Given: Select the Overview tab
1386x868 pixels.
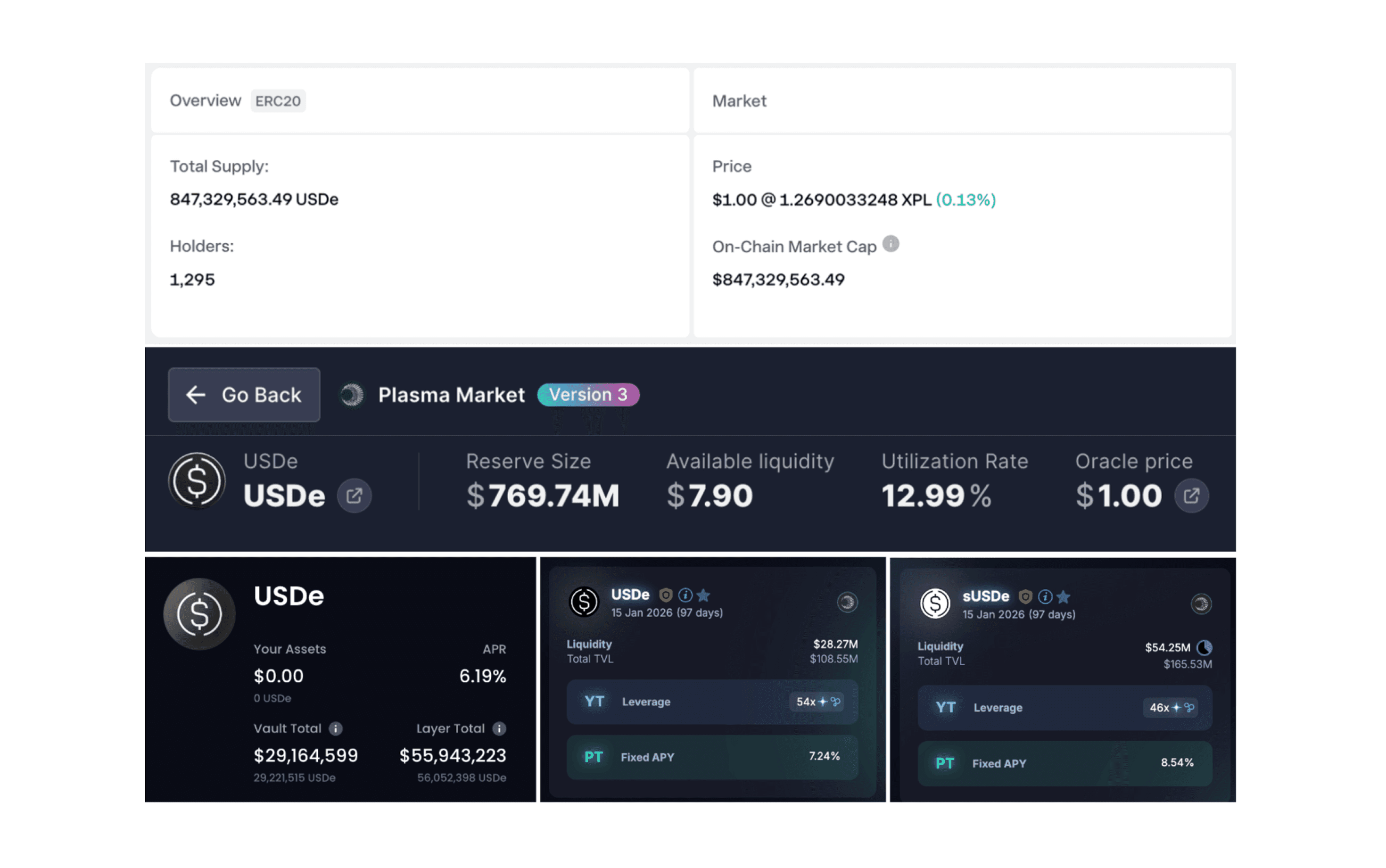Looking at the screenshot, I should [206, 101].
